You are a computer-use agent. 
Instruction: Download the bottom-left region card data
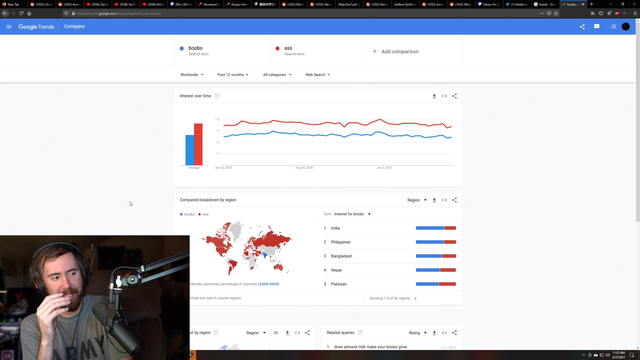287,333
